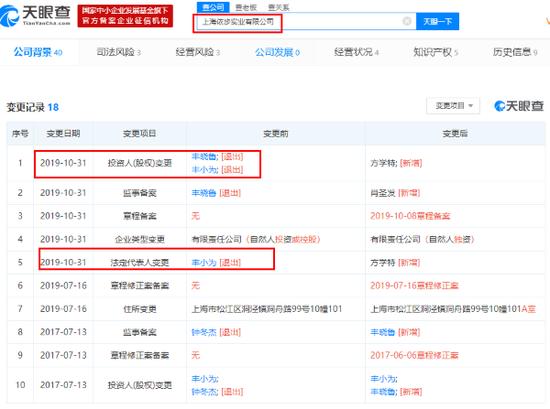Select the 公司发展 tab
This screenshot has width=550, height=409.
click(277, 52)
